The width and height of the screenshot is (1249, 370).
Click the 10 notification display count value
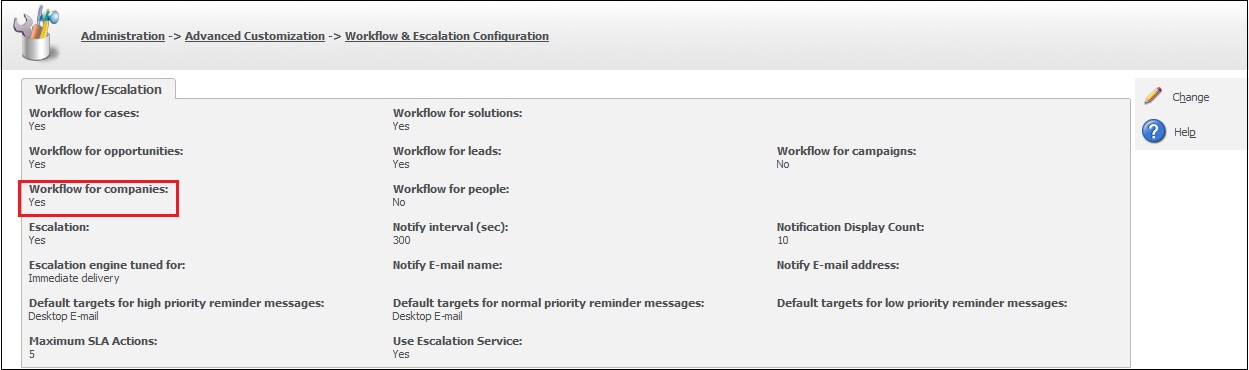click(783, 240)
